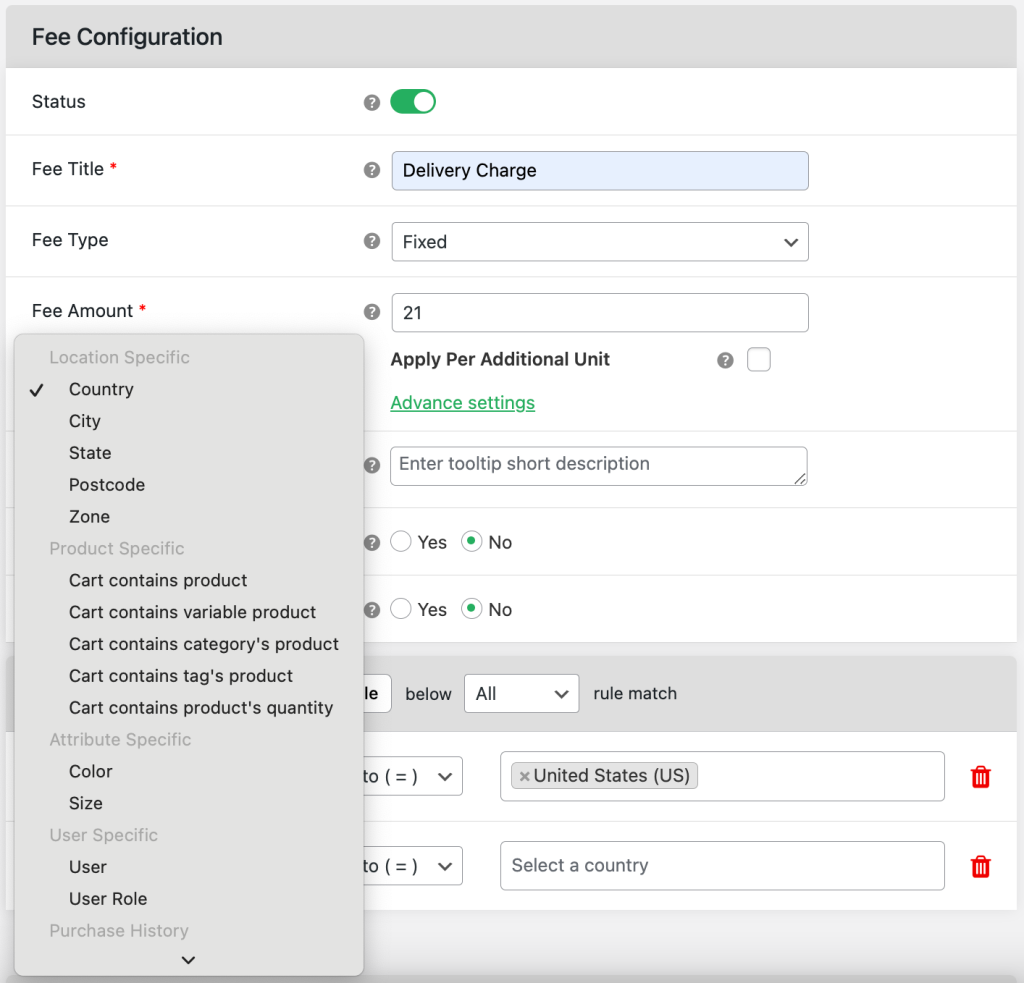
Task: Click the help icon next to Status
Action: 372,103
